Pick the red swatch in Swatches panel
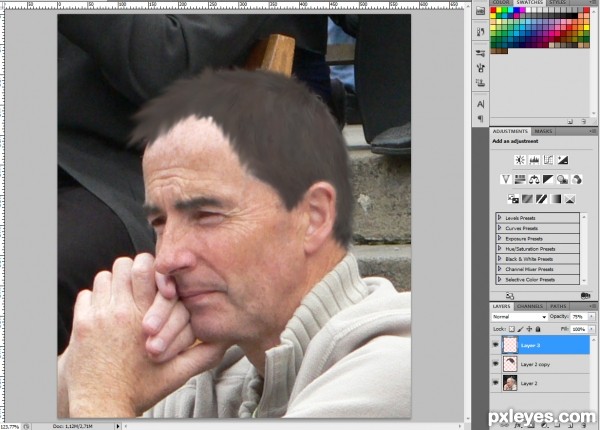This screenshot has width=600, height=430. click(493, 10)
